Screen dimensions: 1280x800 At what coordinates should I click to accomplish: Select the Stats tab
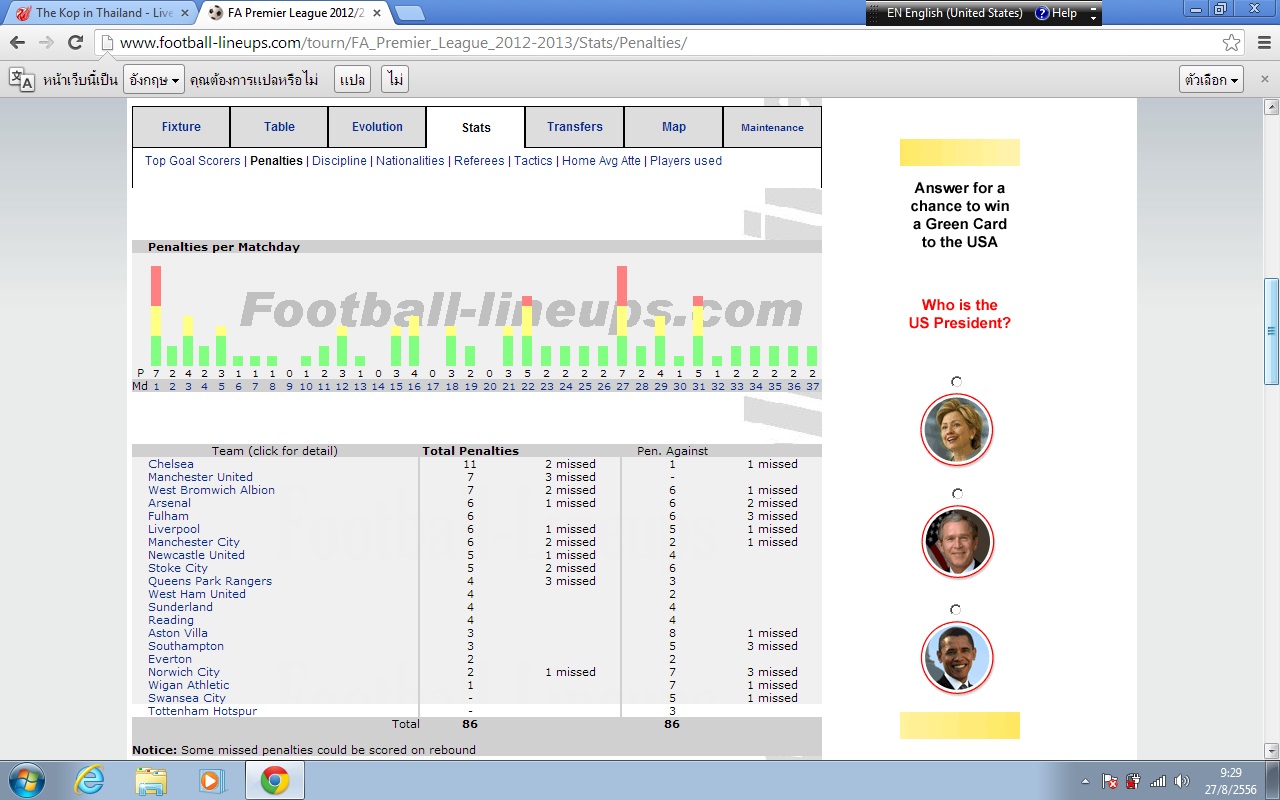click(x=476, y=128)
